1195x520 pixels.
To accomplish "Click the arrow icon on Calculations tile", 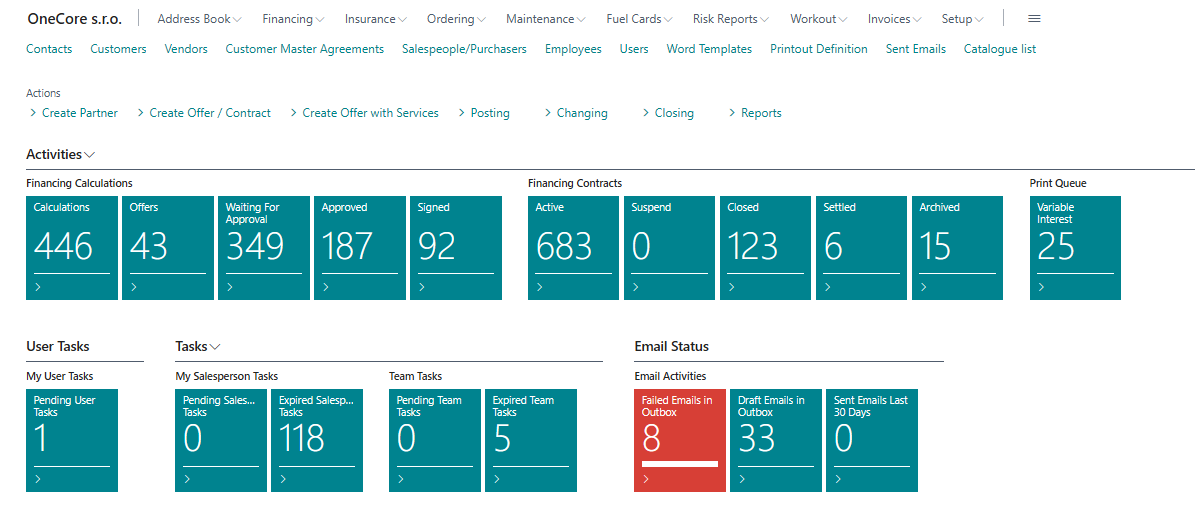I will [x=38, y=287].
